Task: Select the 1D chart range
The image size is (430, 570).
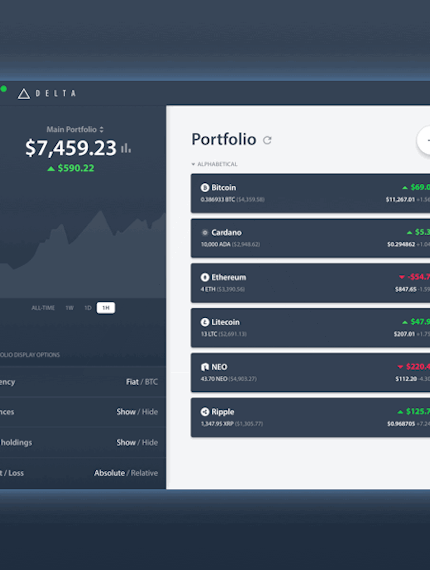Action: (88, 308)
